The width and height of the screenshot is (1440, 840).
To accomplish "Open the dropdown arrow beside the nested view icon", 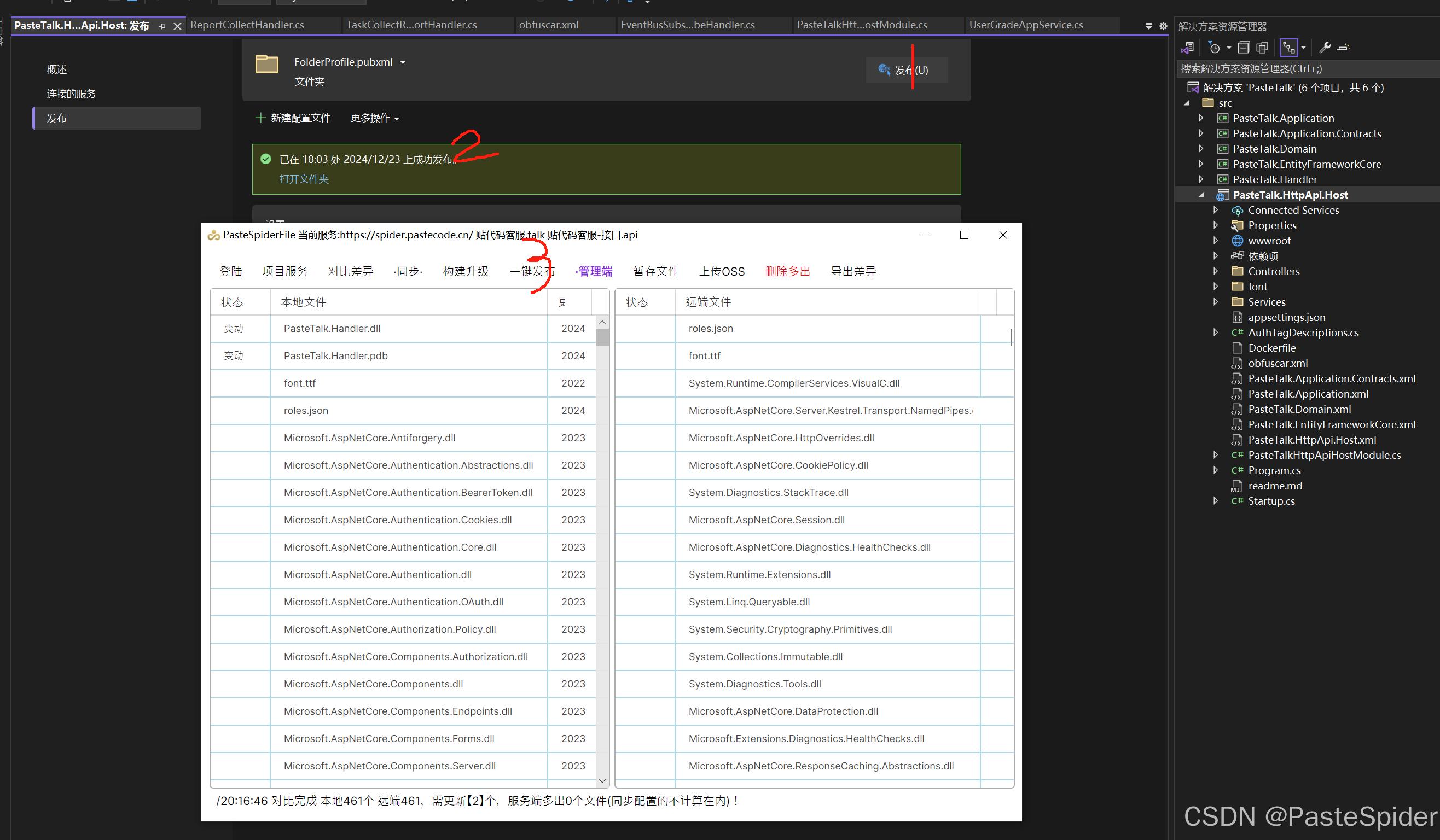I will [1303, 48].
